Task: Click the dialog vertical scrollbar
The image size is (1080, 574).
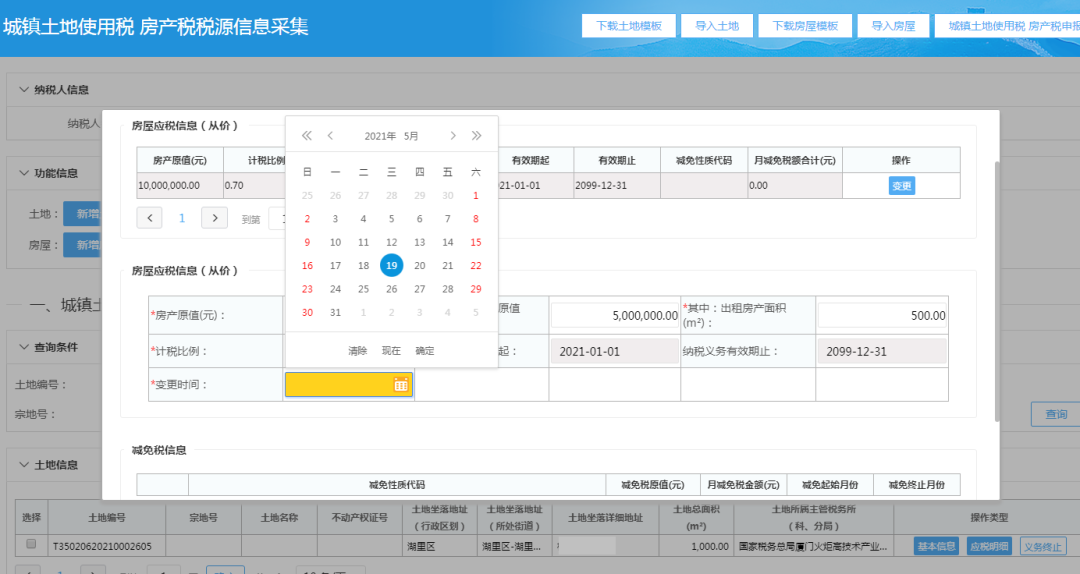Action: (997, 291)
